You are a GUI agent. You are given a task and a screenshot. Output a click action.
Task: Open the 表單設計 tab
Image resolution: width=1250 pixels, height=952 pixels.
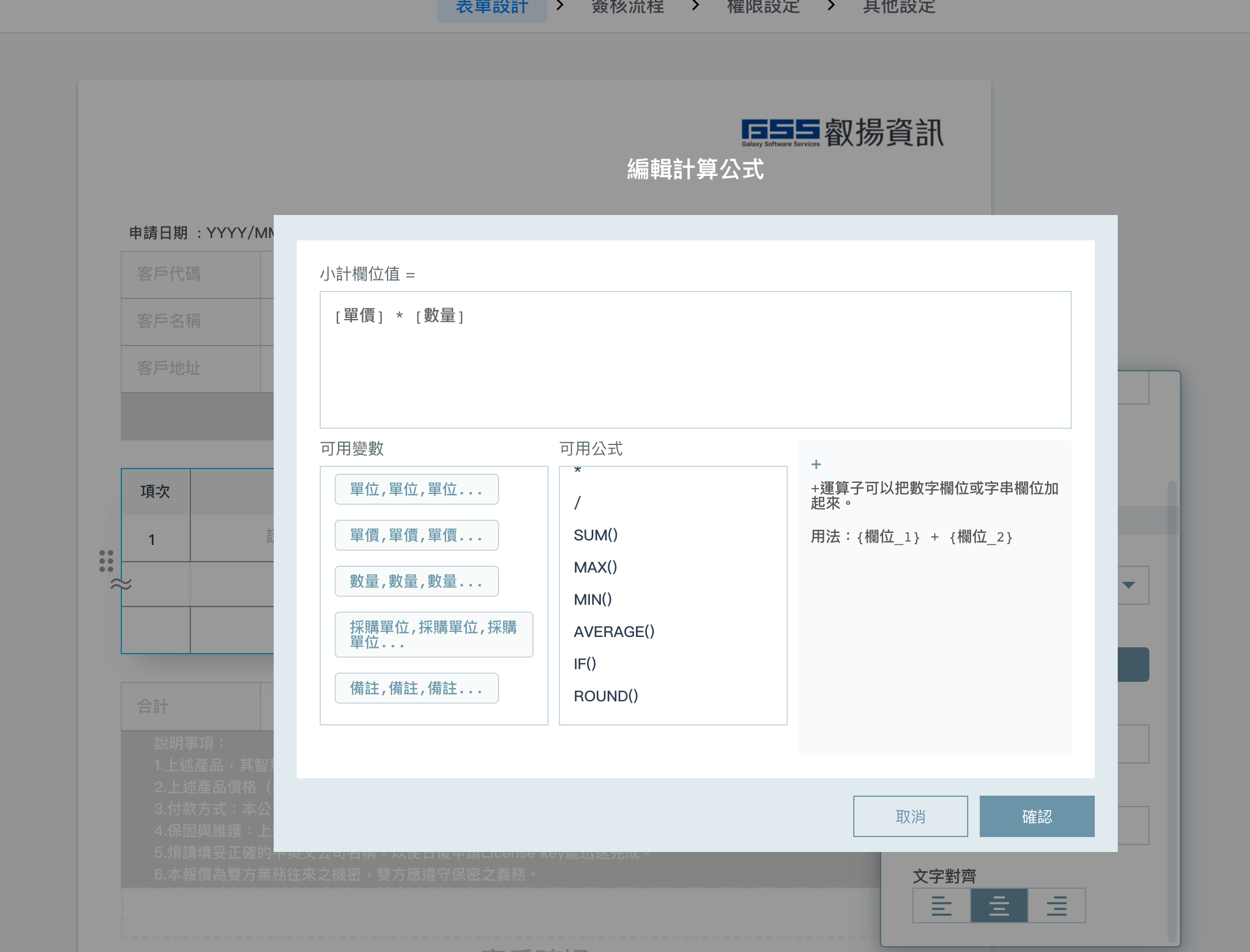pyautogui.click(x=492, y=8)
